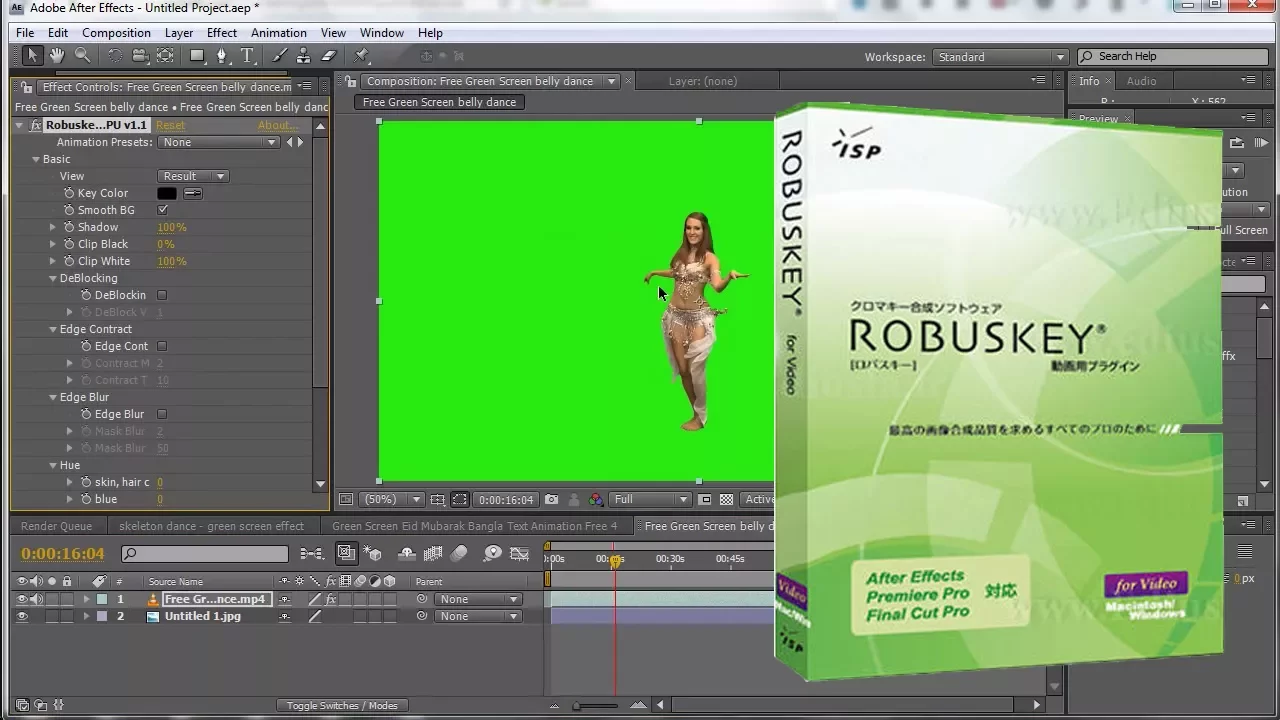Open the Composition menu
This screenshot has height=720, width=1280.
point(116,33)
